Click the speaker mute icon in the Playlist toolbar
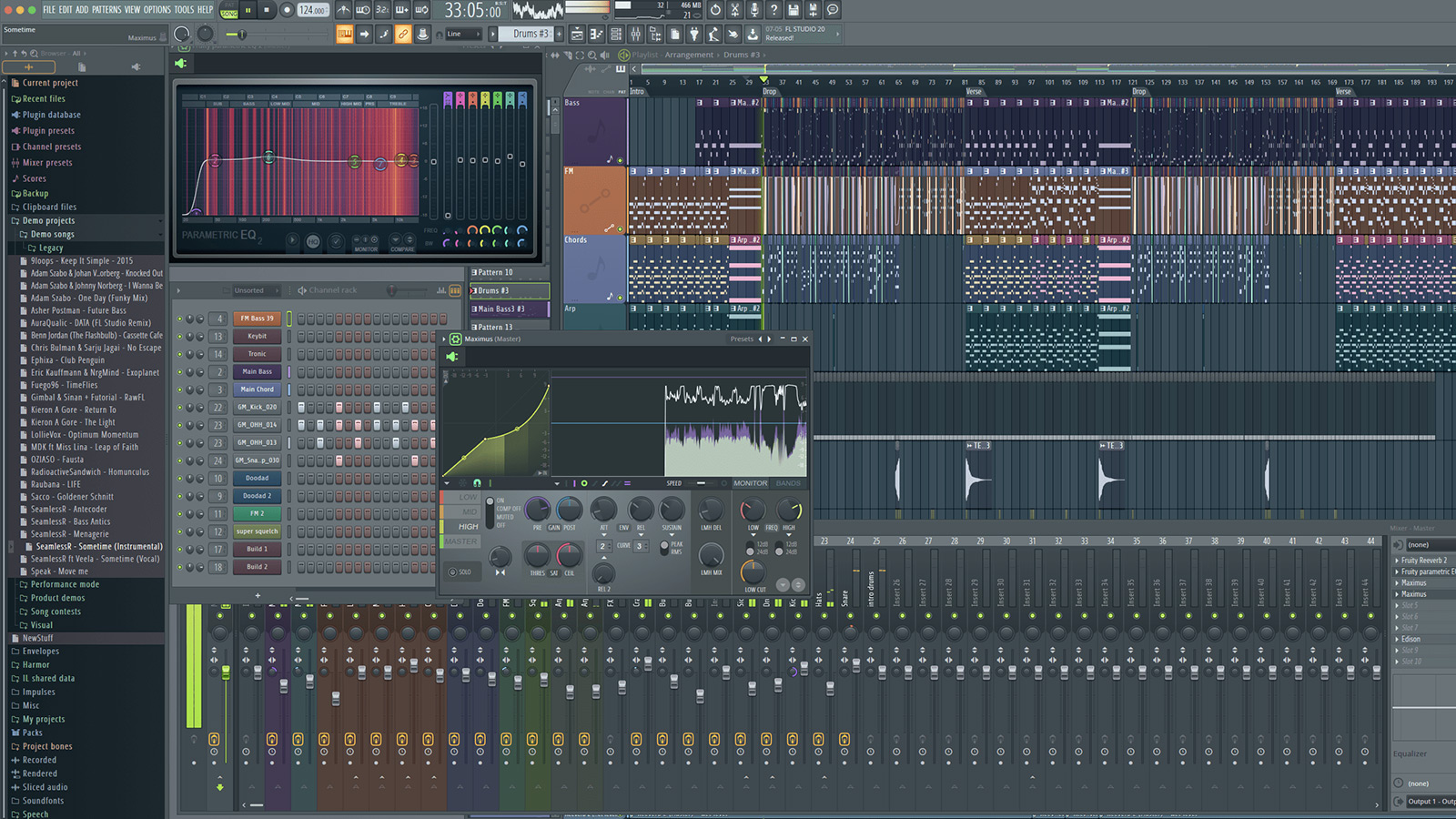The width and height of the screenshot is (1456, 819). point(605,55)
